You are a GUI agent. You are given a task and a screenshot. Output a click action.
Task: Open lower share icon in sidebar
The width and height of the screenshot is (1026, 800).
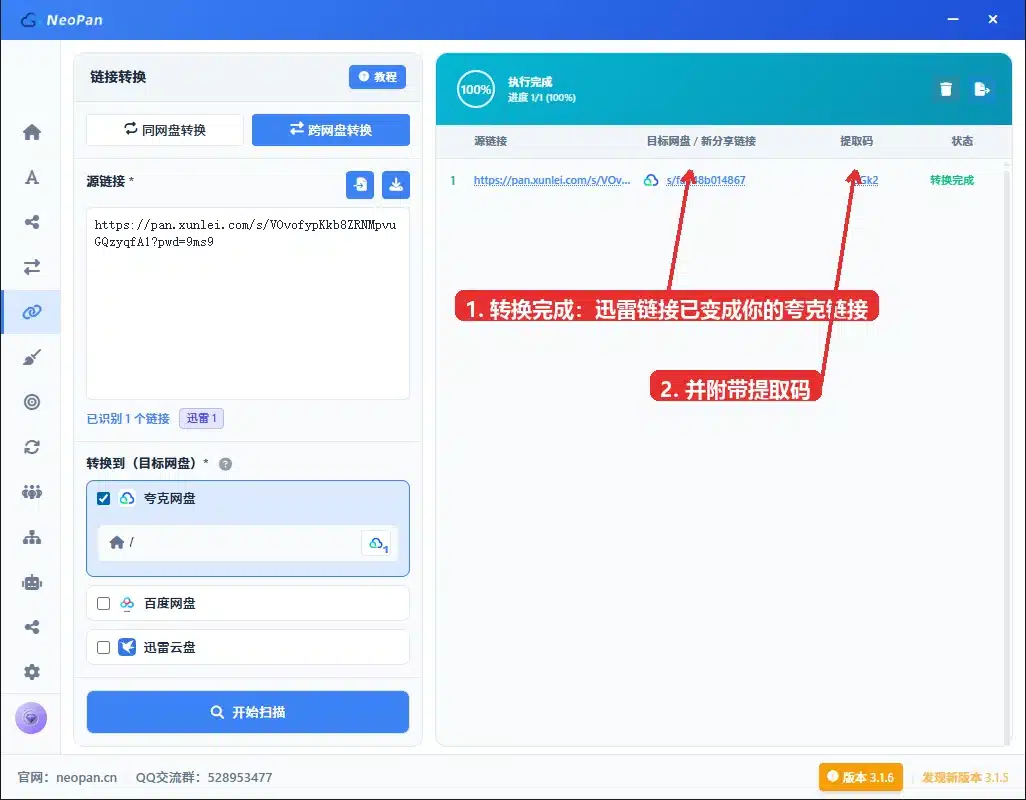coord(31,627)
